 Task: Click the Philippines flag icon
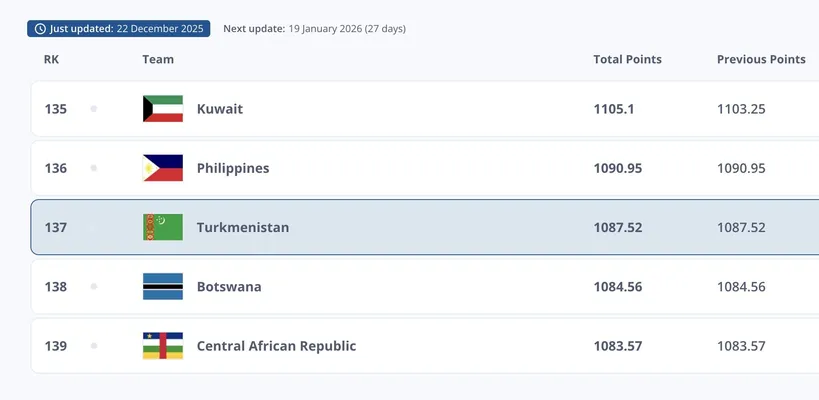point(163,168)
